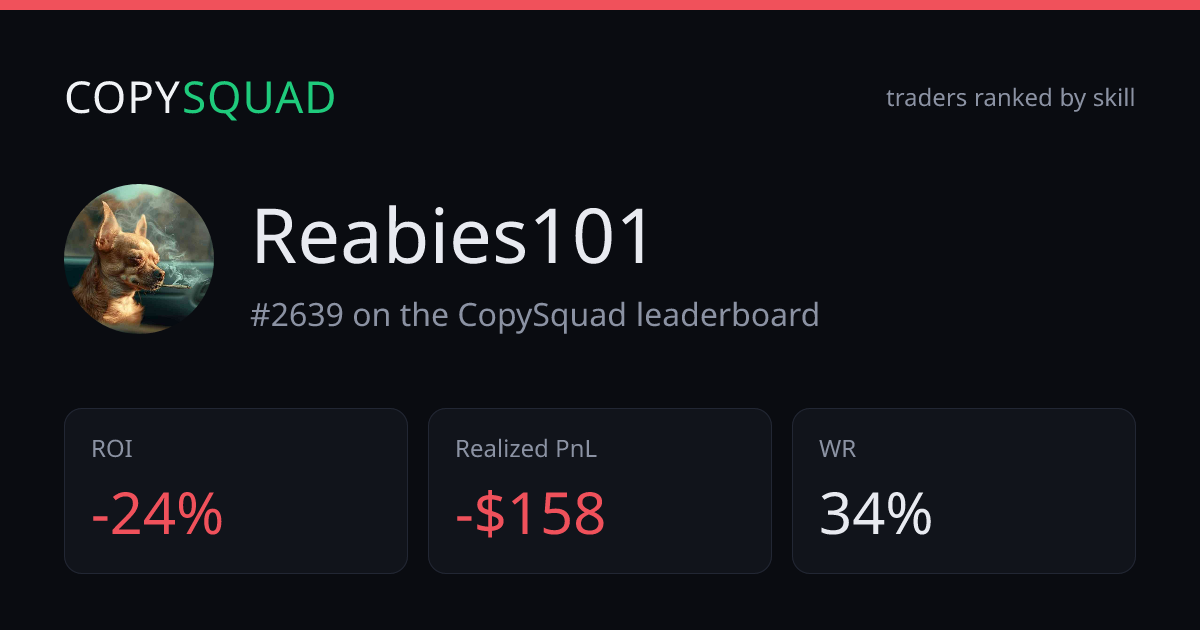Select the -$158 realized PnL value

(530, 514)
